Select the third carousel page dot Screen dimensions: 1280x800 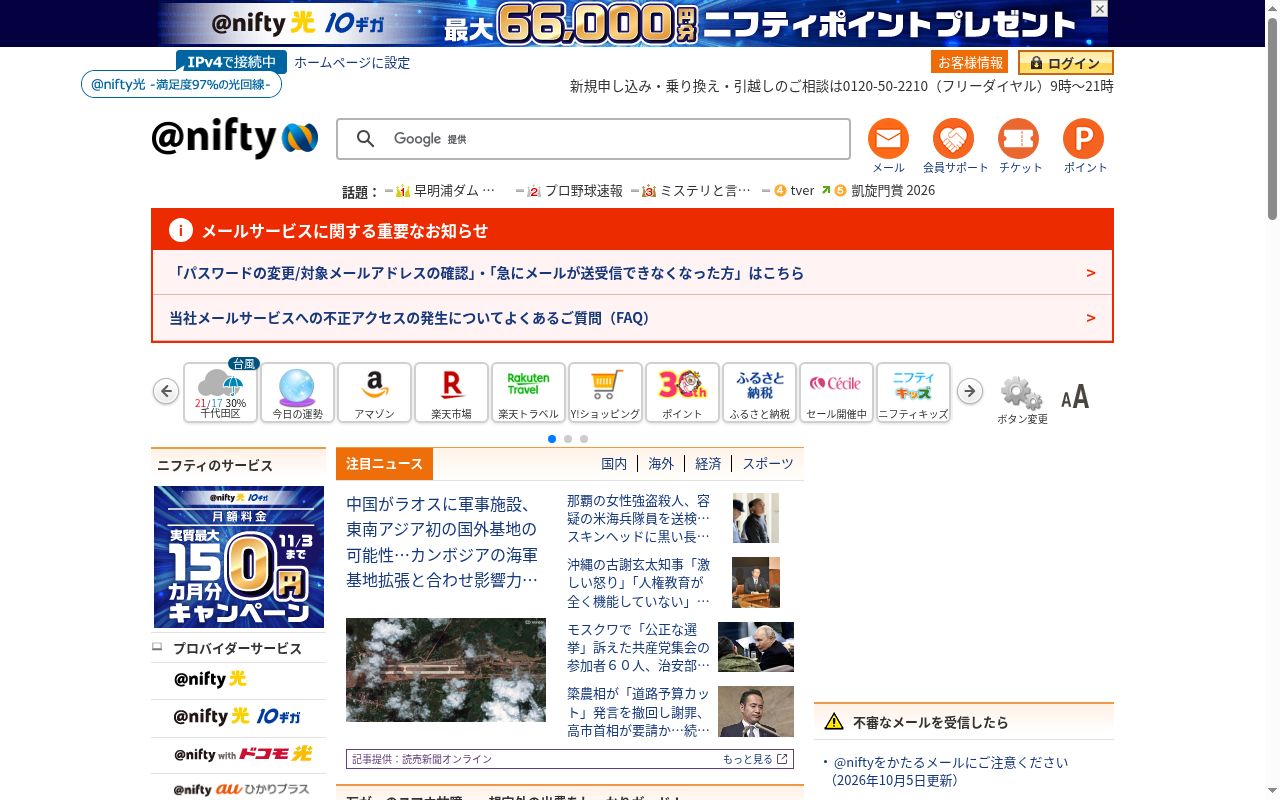coord(584,439)
